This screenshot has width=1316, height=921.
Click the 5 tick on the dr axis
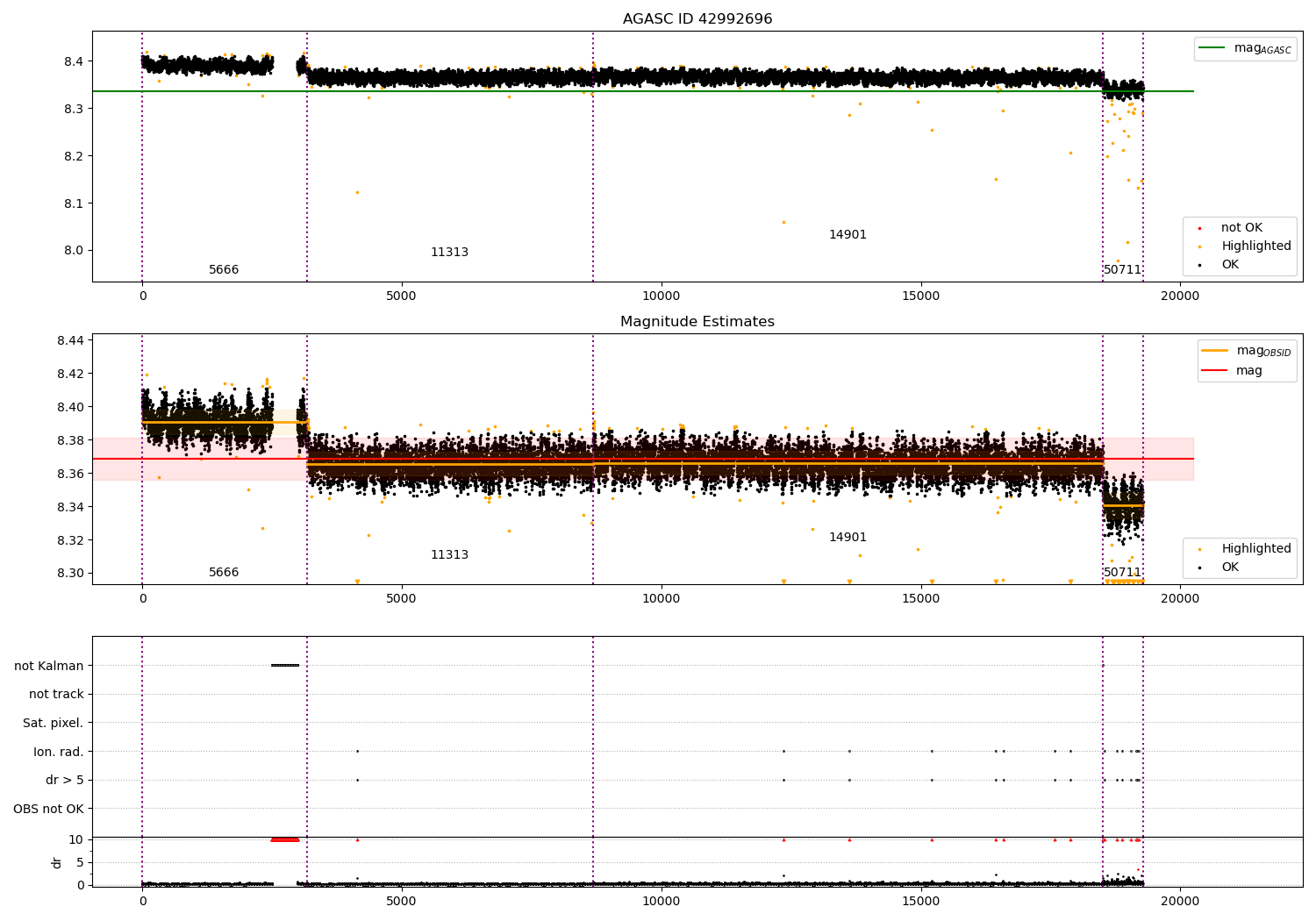[x=80, y=862]
